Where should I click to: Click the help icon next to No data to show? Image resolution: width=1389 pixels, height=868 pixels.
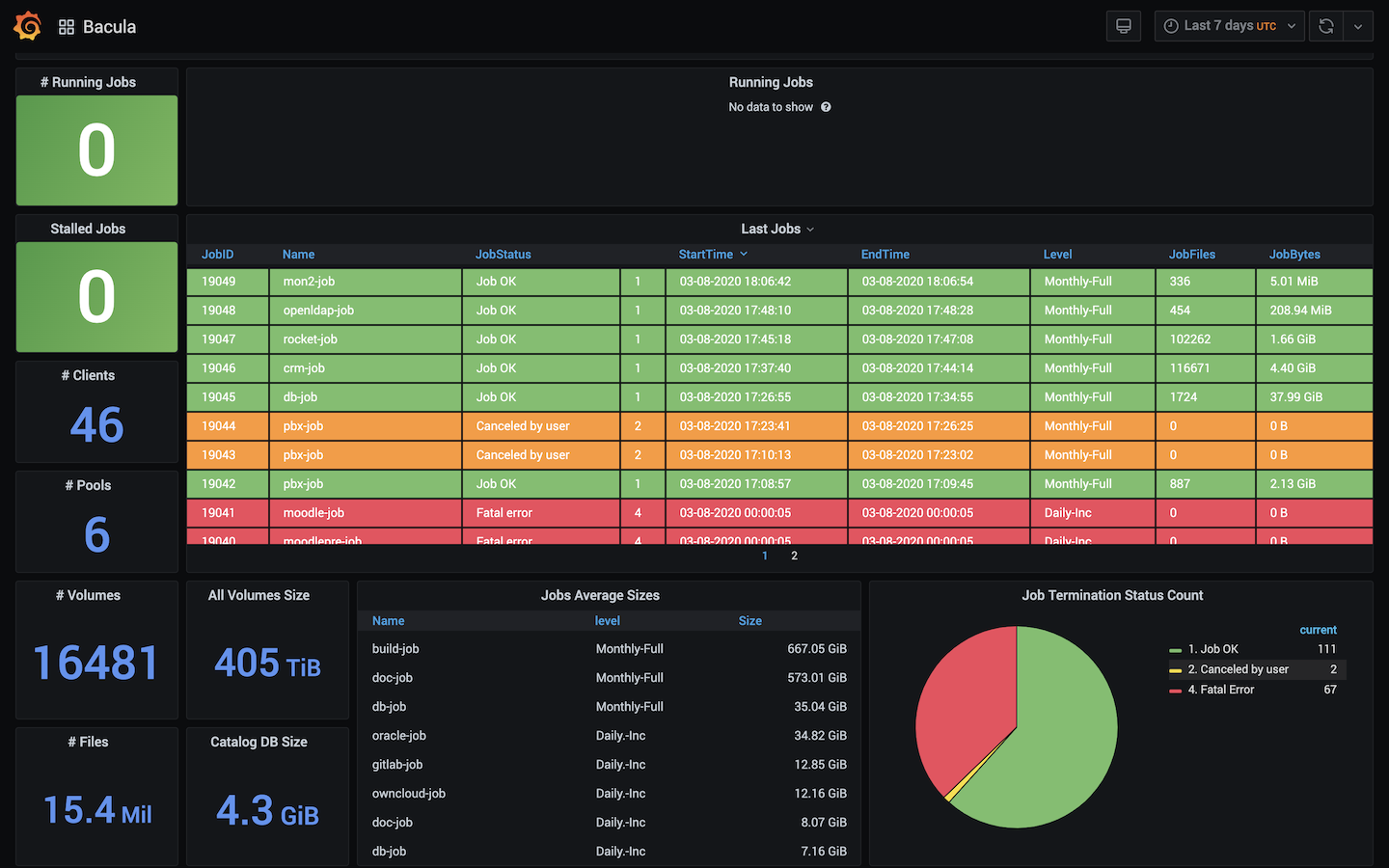[x=826, y=107]
